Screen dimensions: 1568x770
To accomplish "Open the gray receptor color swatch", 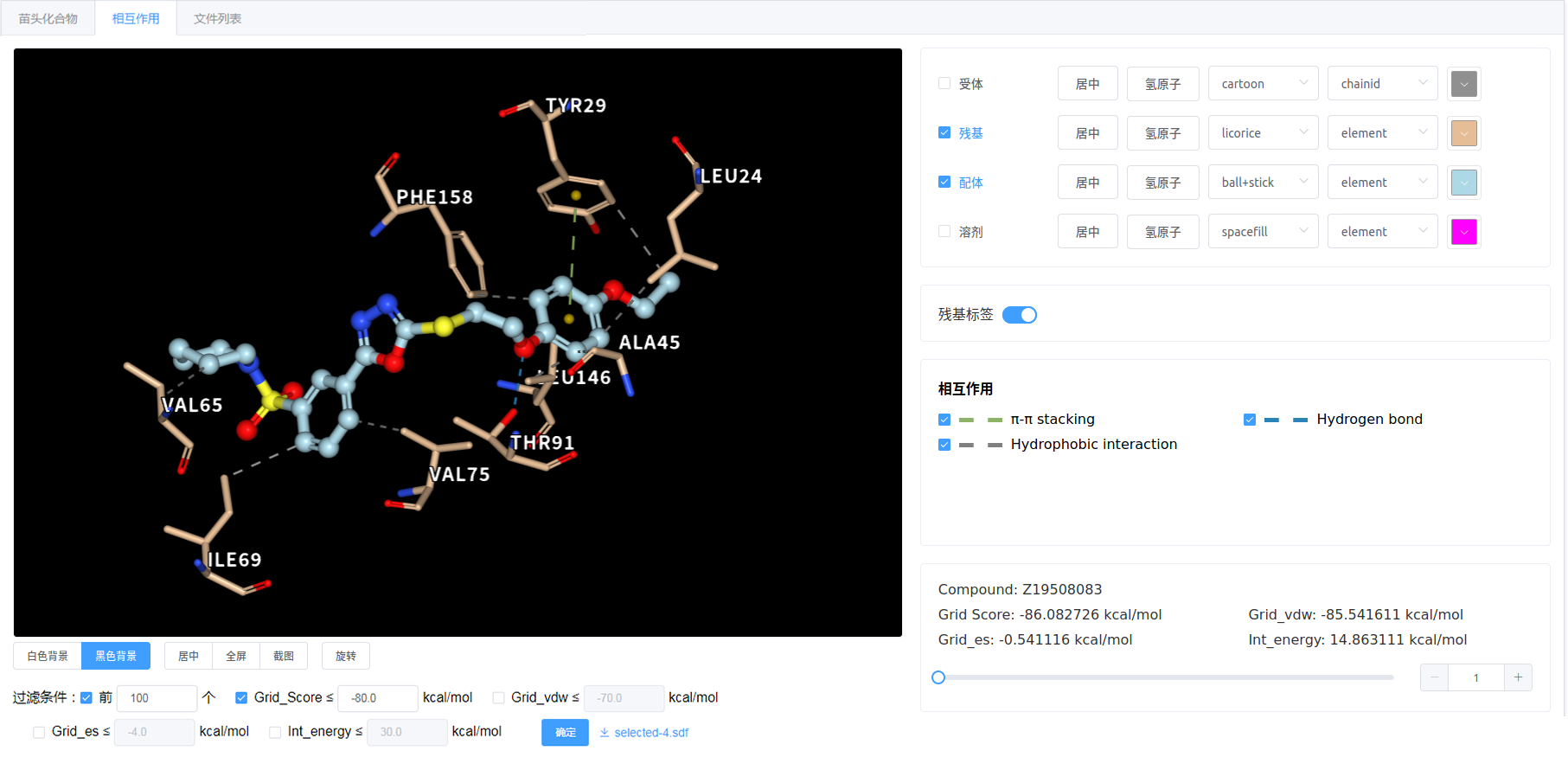I will (x=1464, y=84).
